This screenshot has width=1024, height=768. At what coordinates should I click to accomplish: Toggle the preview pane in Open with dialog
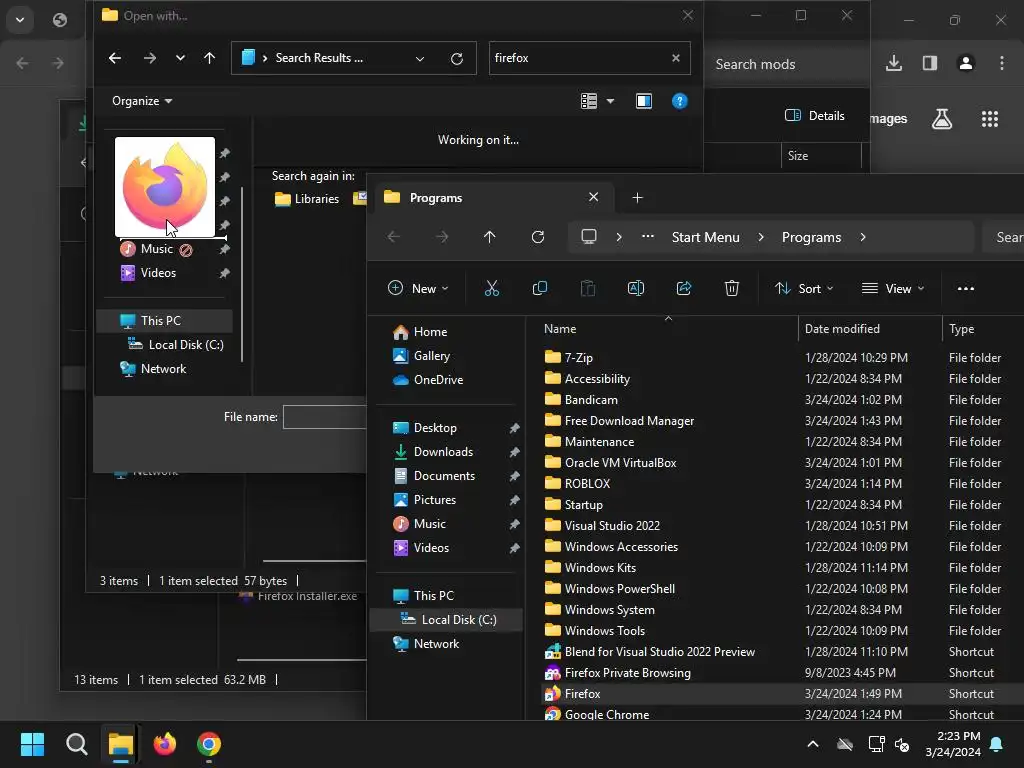pos(643,101)
